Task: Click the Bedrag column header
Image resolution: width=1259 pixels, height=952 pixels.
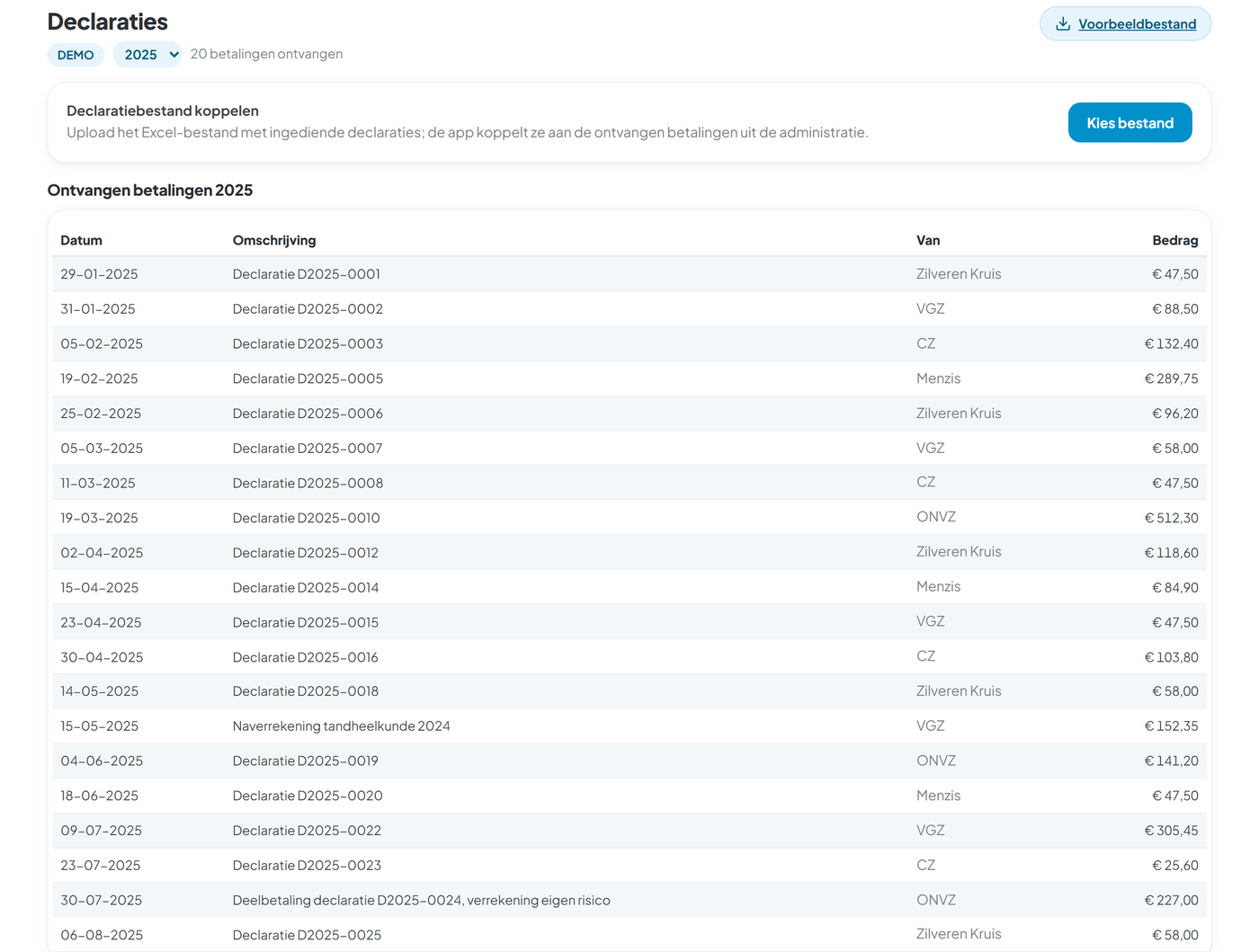Action: [x=1174, y=240]
